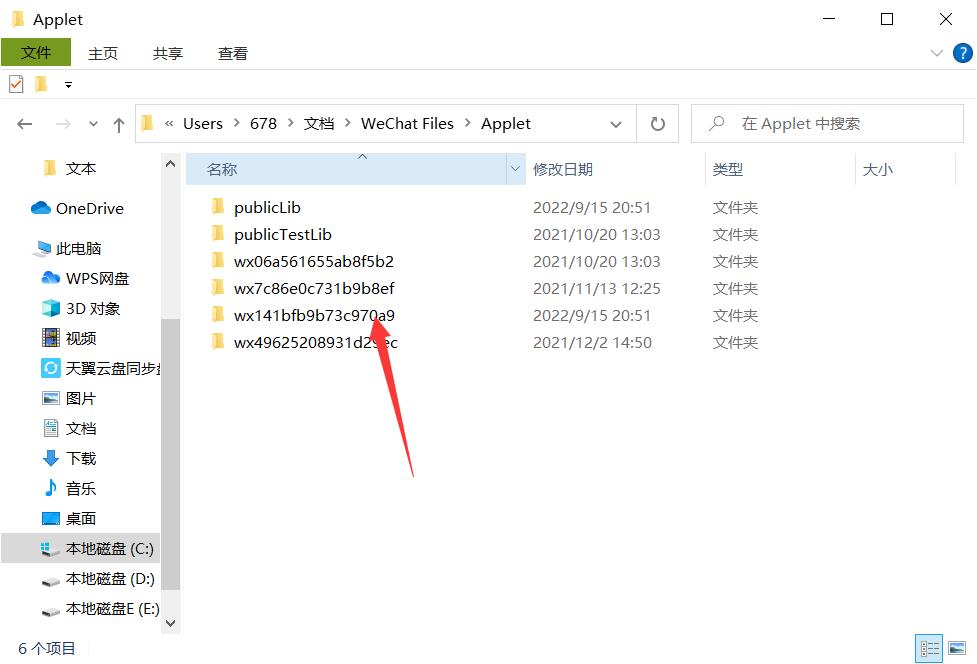Screen dimensions: 977x664
Task: Select the publicLib folder
Action: (x=267, y=207)
